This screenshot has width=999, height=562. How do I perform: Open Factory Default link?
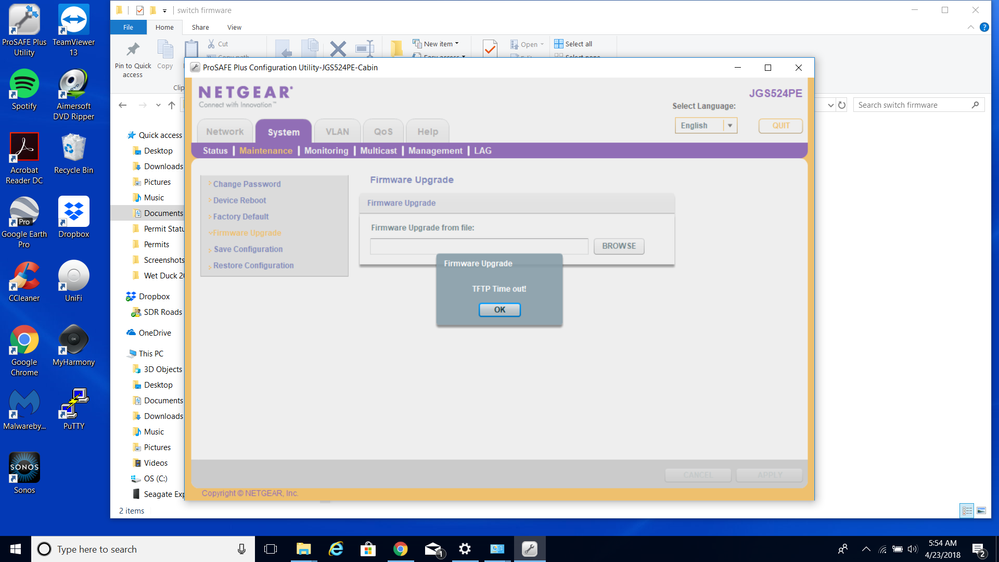[x=241, y=217]
